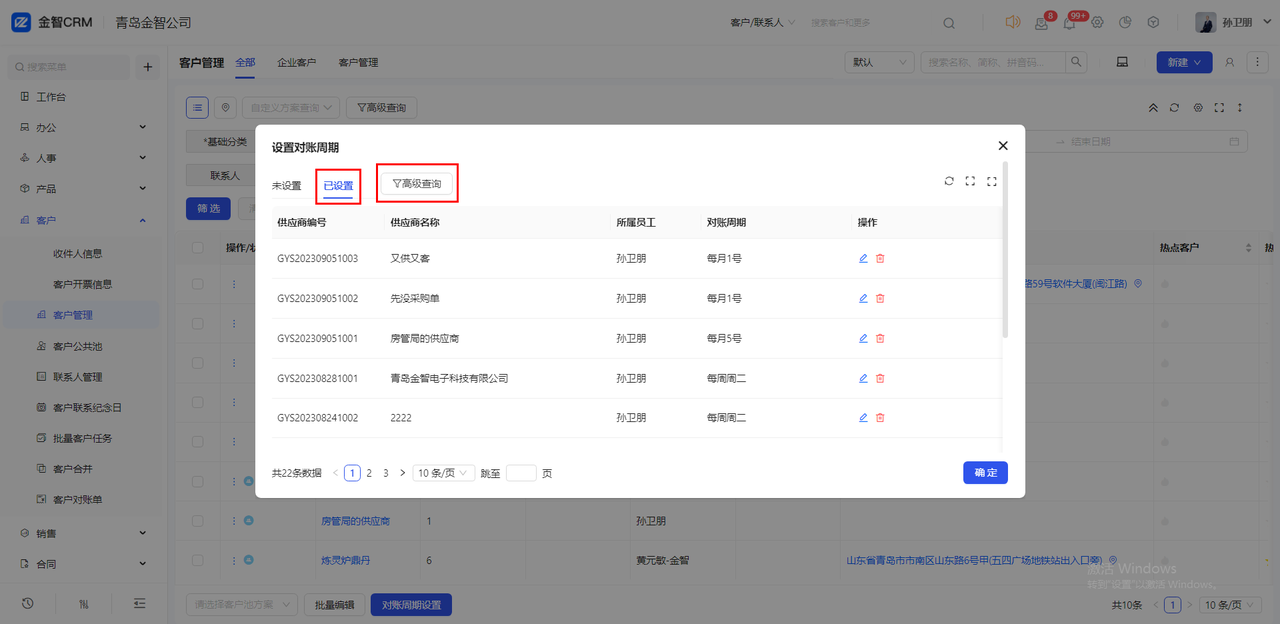
Task: Delete the supplier named 2222
Action: (880, 417)
